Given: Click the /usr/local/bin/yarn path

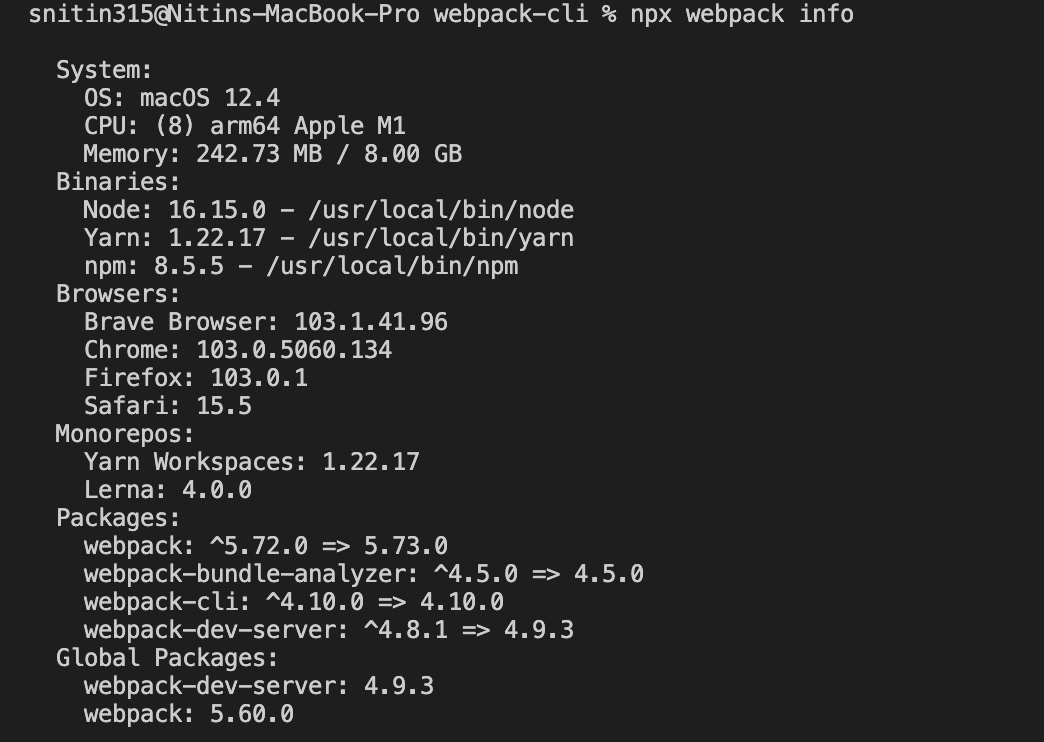Looking at the screenshot, I should (x=441, y=238).
